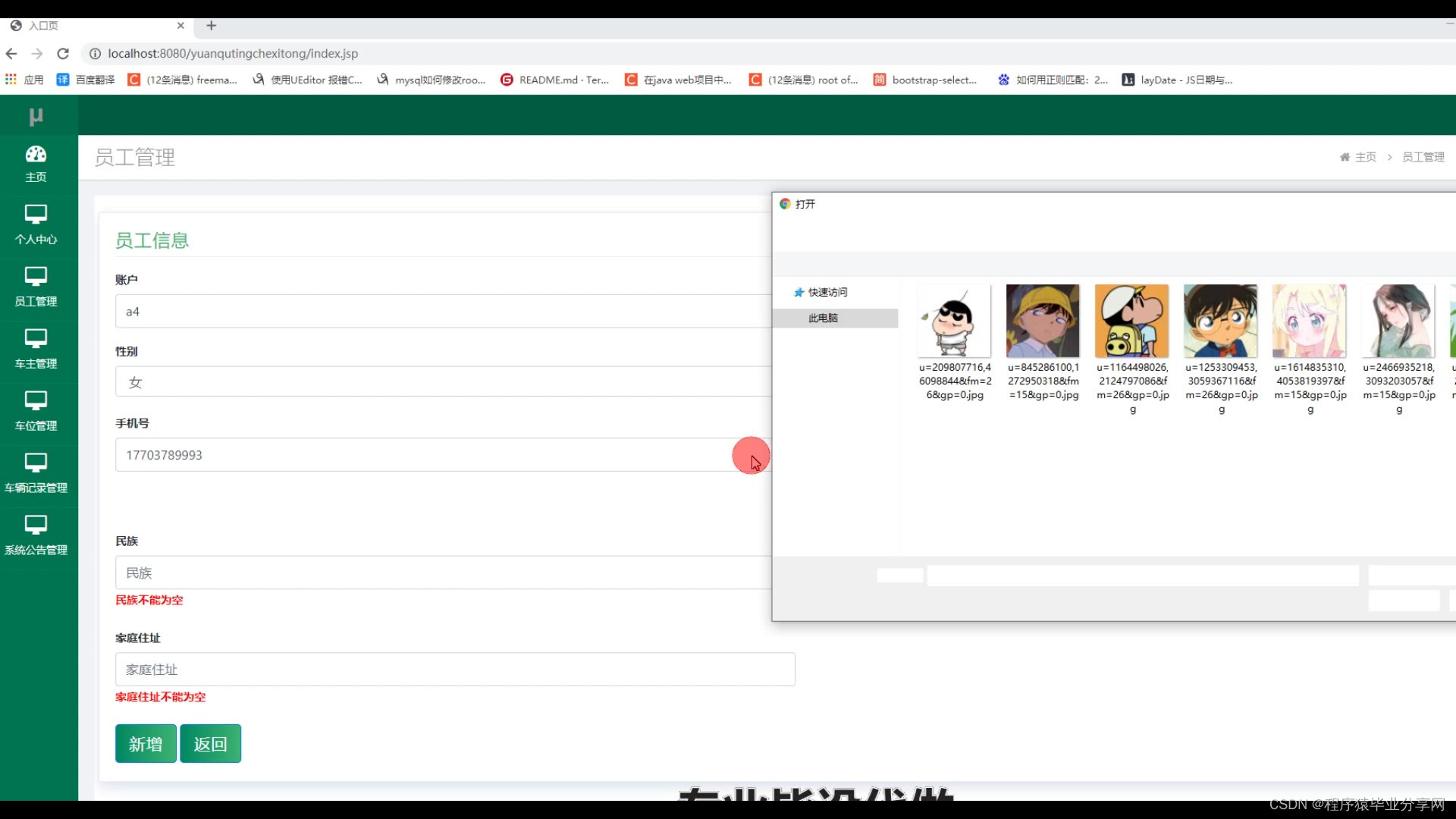Viewport: 1456px width, 819px height.
Task: Select 此电脑 in file dialog
Action: click(x=835, y=318)
